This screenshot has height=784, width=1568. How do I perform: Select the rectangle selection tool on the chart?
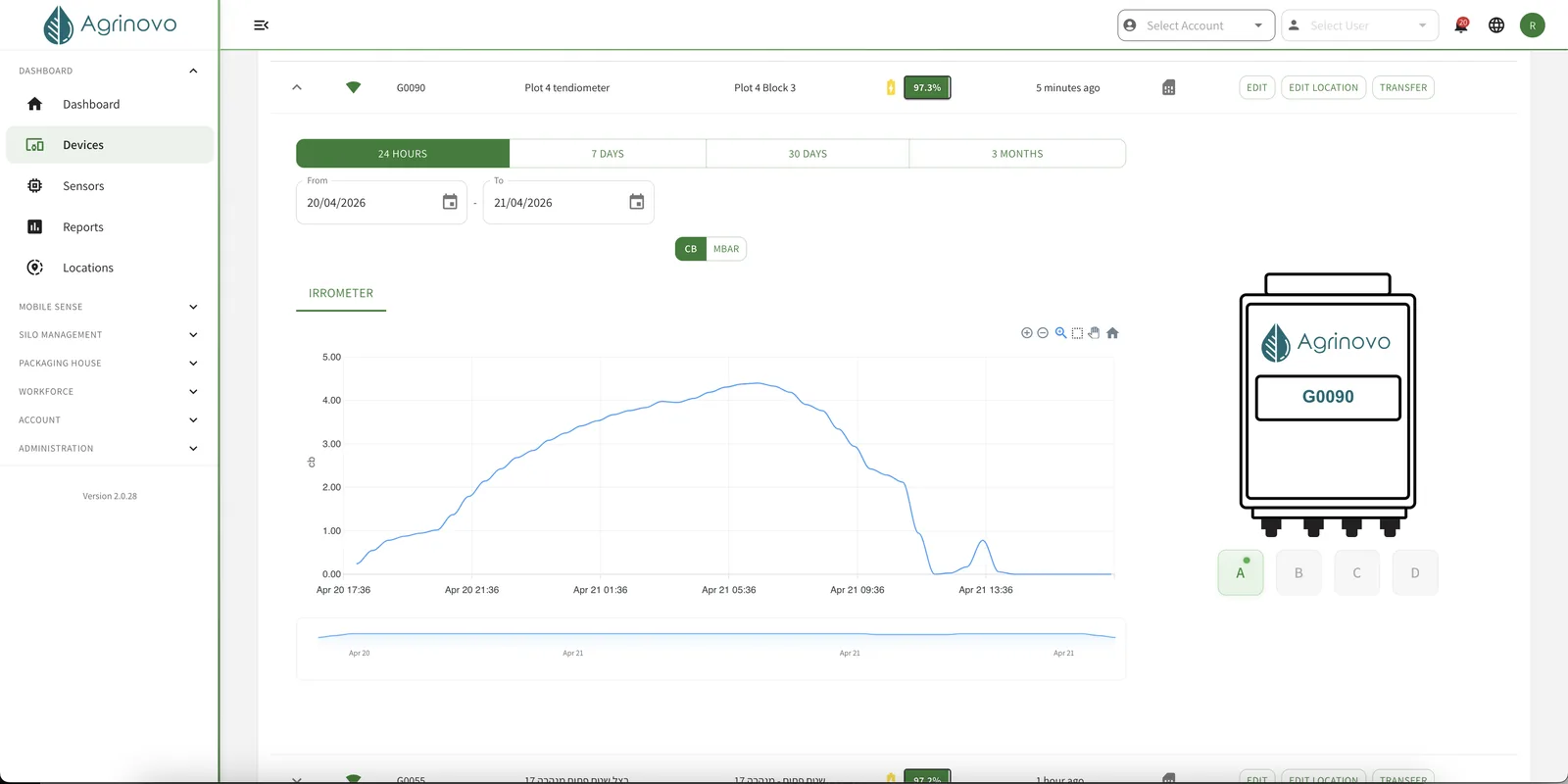pyautogui.click(x=1077, y=333)
